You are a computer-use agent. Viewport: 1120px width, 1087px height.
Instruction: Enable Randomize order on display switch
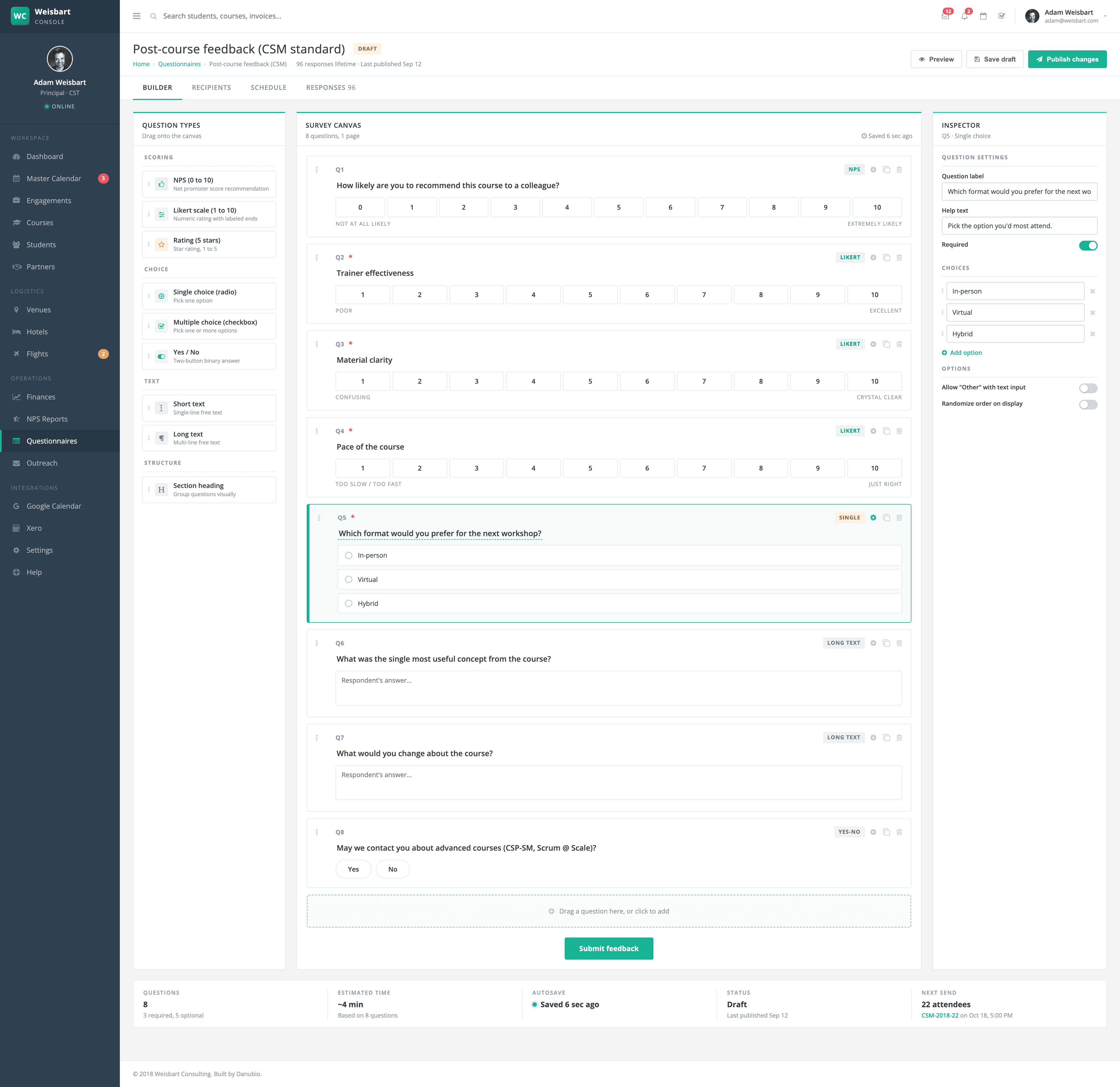[1088, 404]
